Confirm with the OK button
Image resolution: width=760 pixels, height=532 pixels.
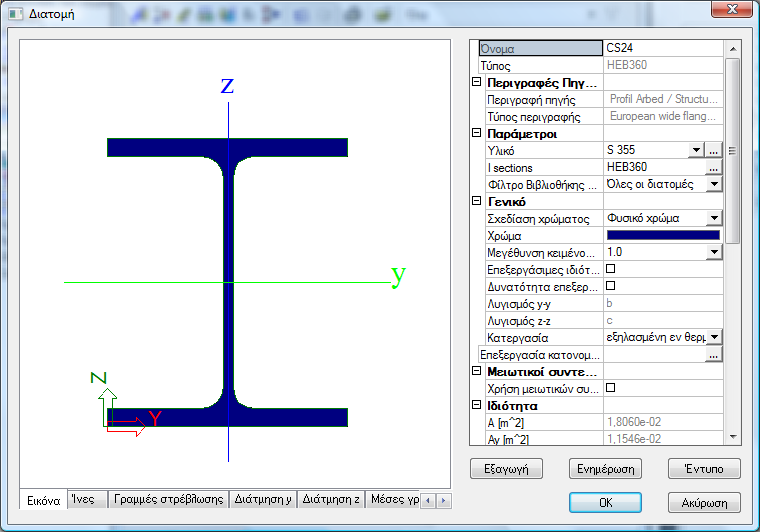tap(605, 502)
